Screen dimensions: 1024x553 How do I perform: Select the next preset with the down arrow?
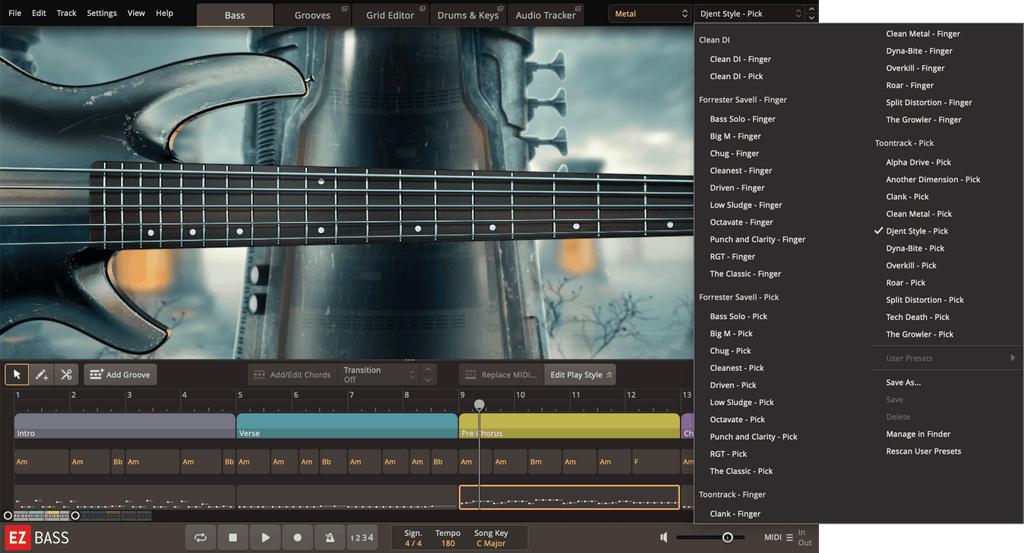pyautogui.click(x=811, y=18)
